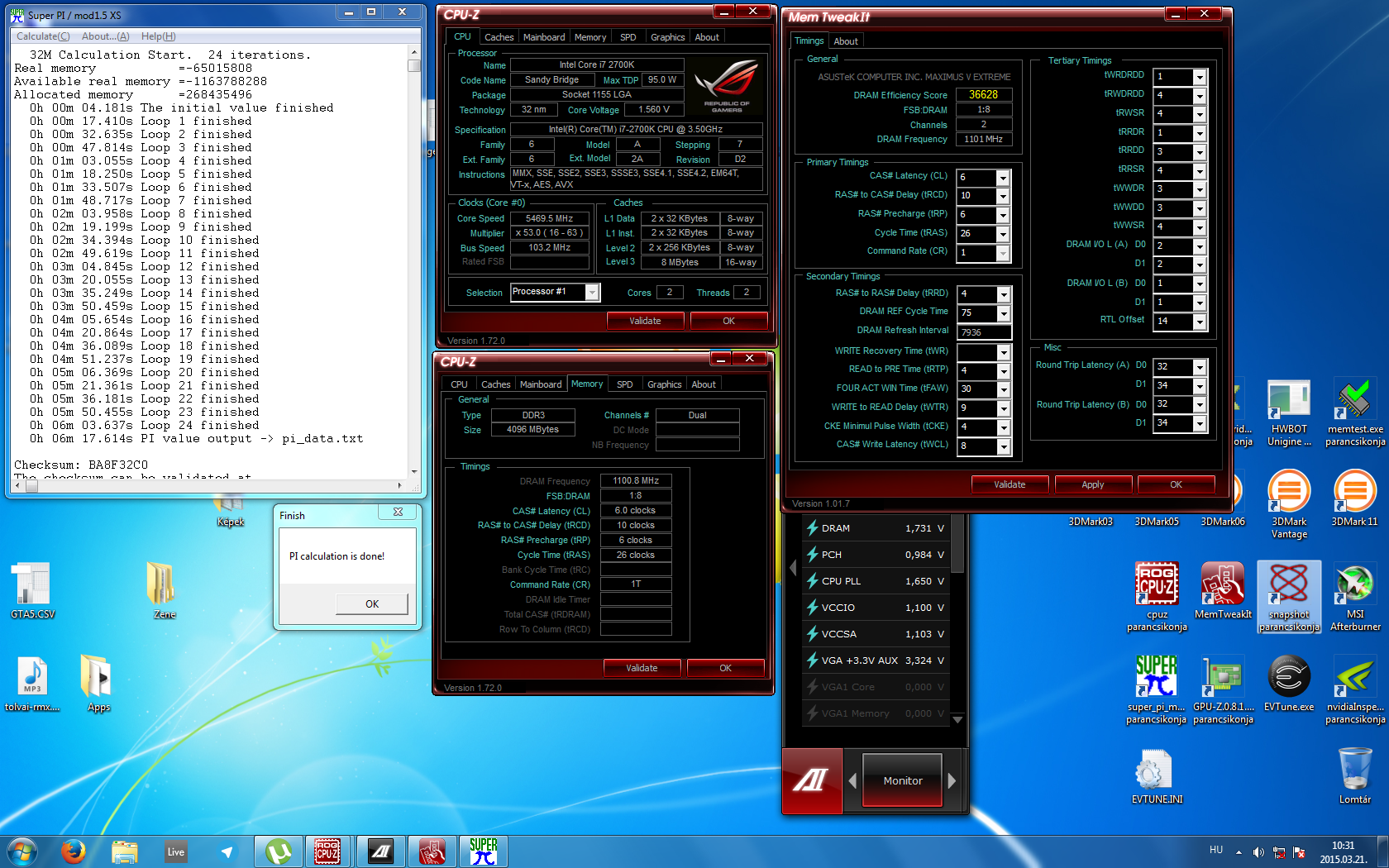Open Processor #1 selection dropdown in CPU-Z

(592, 293)
